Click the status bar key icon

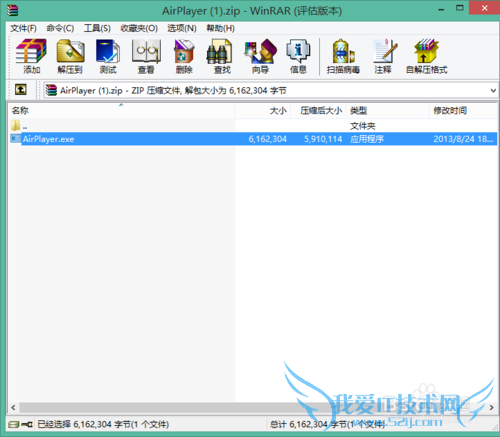(27, 424)
